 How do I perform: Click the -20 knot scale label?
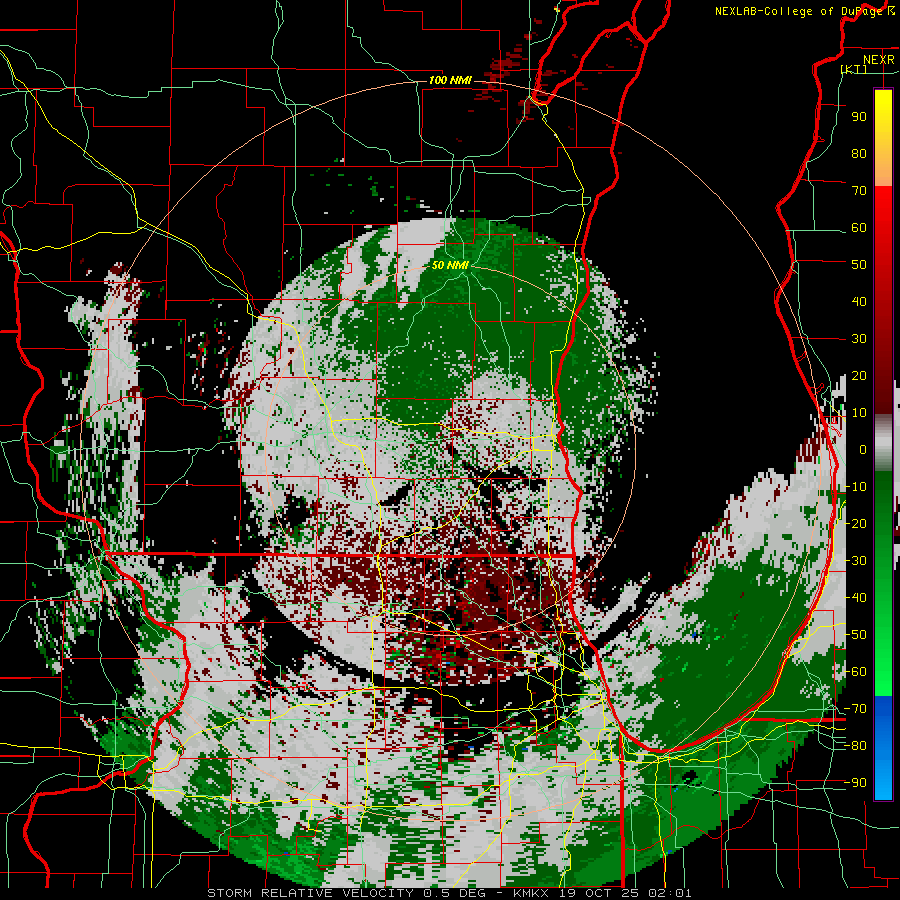coord(855,523)
